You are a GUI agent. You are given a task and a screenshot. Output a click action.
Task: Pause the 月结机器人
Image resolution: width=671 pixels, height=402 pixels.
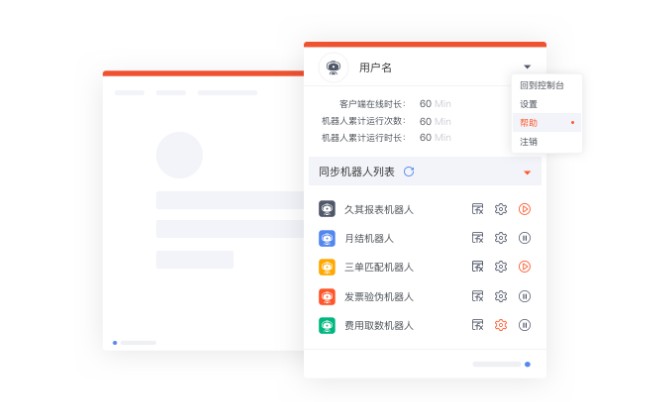(x=525, y=238)
